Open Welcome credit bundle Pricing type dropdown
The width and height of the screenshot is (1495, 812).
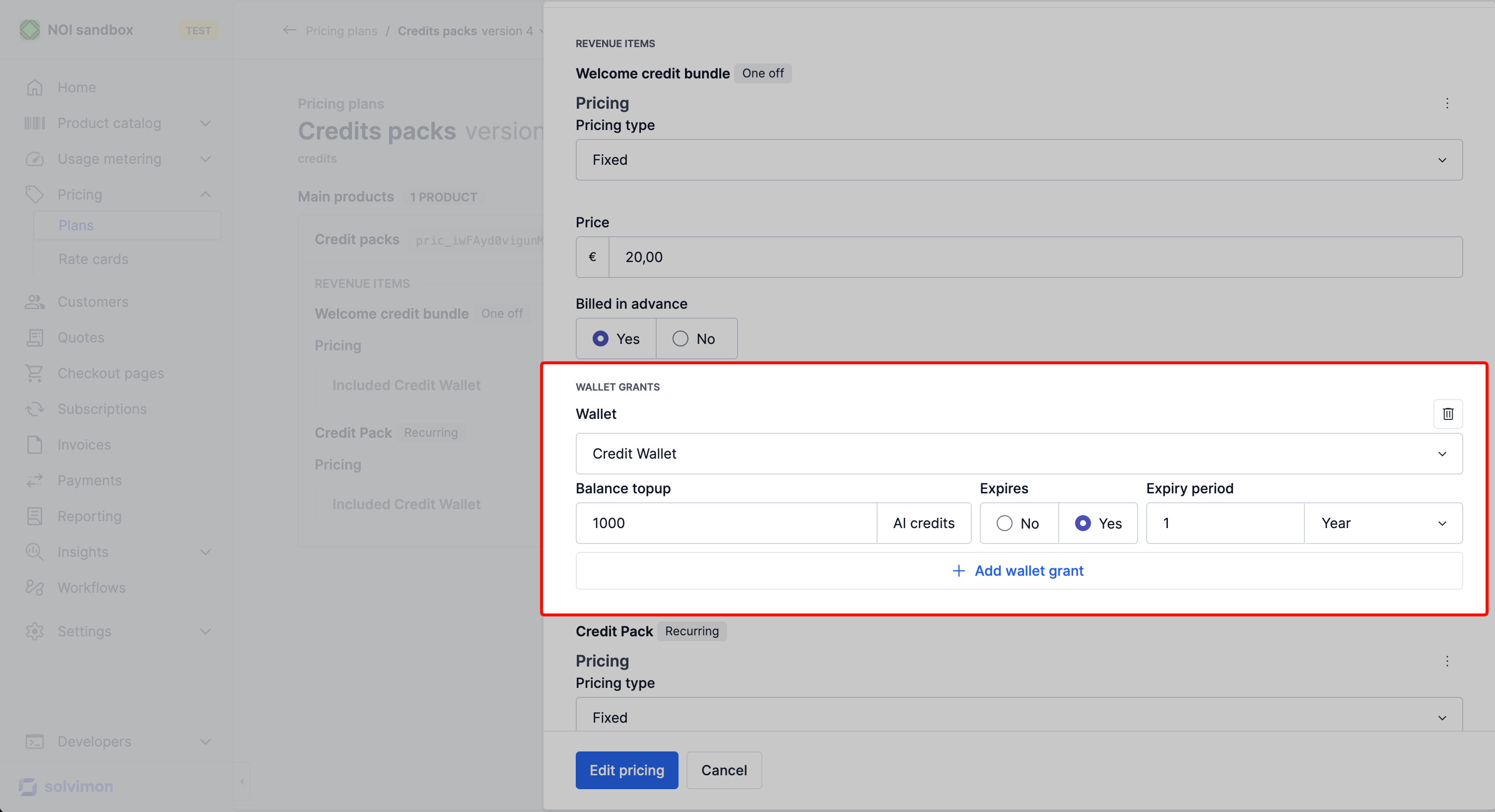tap(1019, 160)
